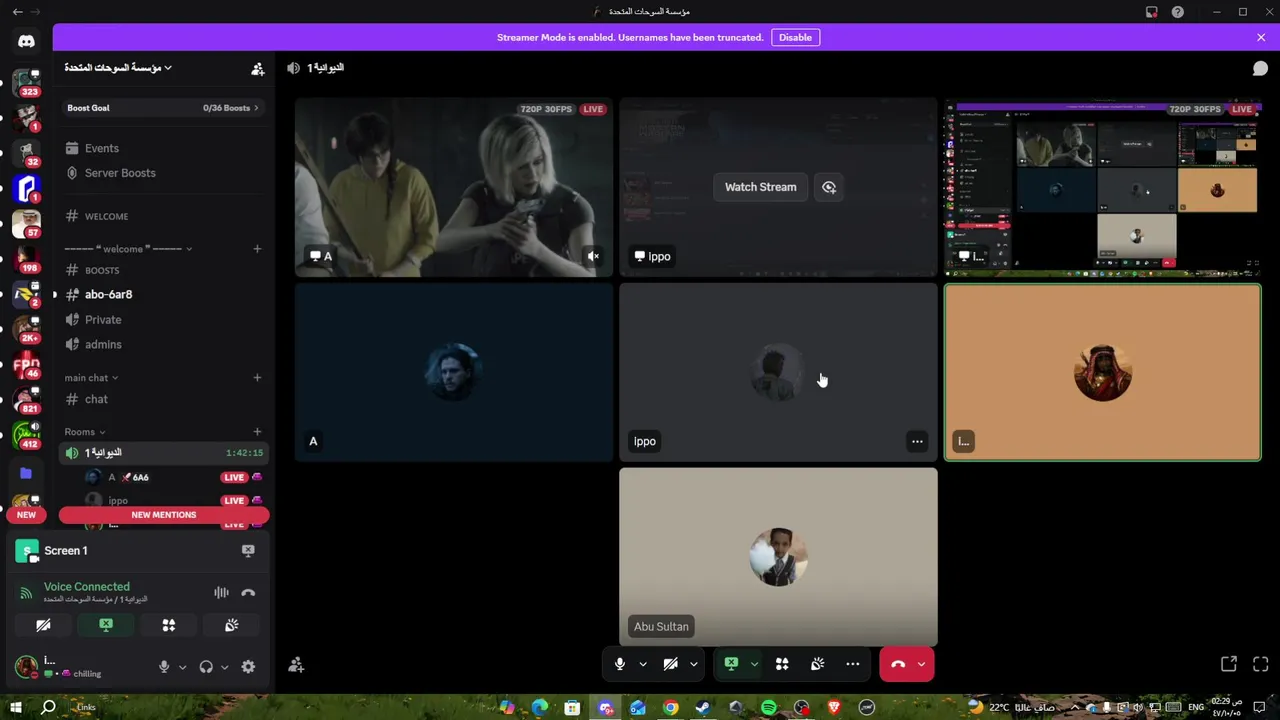1280x720 pixels.
Task: Collapse the main chat category
Action: 91,378
